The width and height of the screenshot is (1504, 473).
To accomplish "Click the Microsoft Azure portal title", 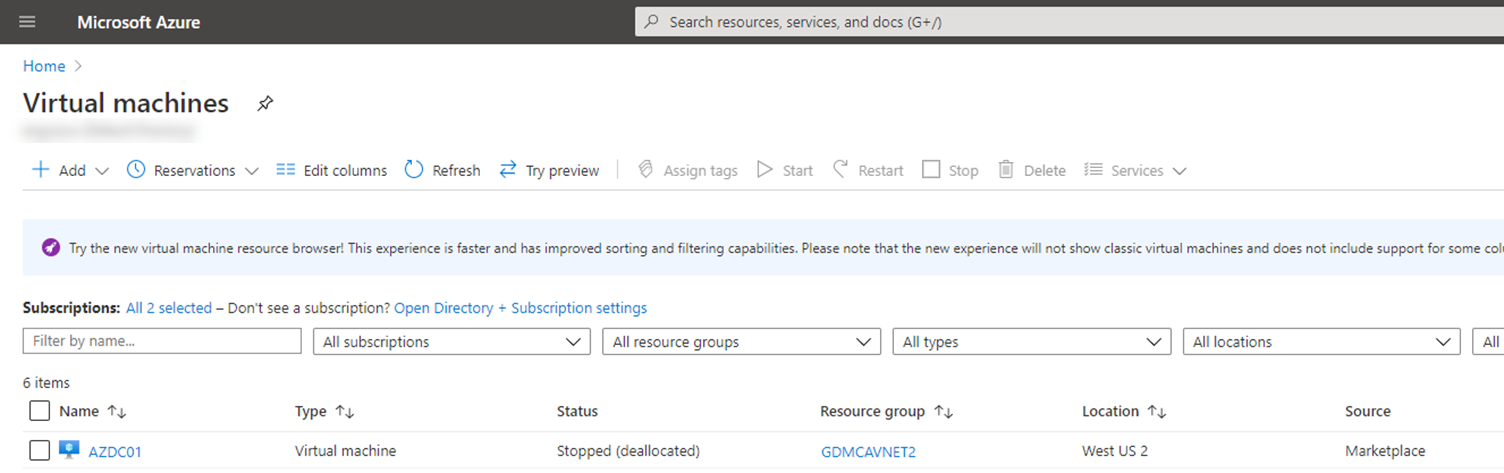I will click(138, 22).
